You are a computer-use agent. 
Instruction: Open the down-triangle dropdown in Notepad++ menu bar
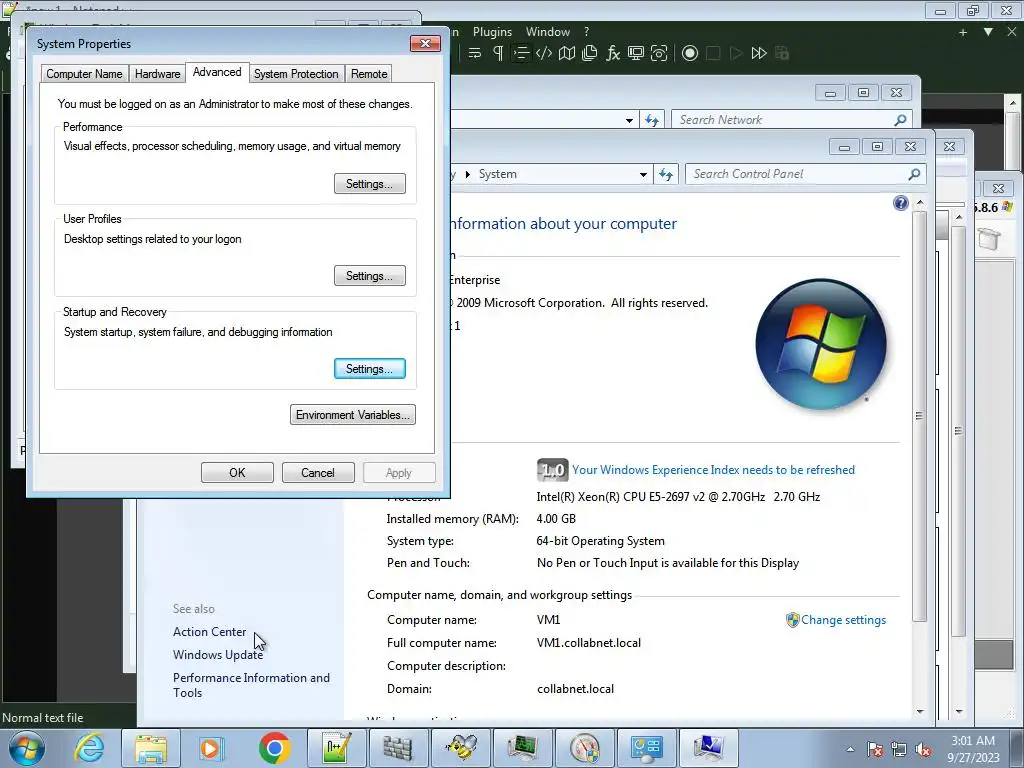coord(988,32)
